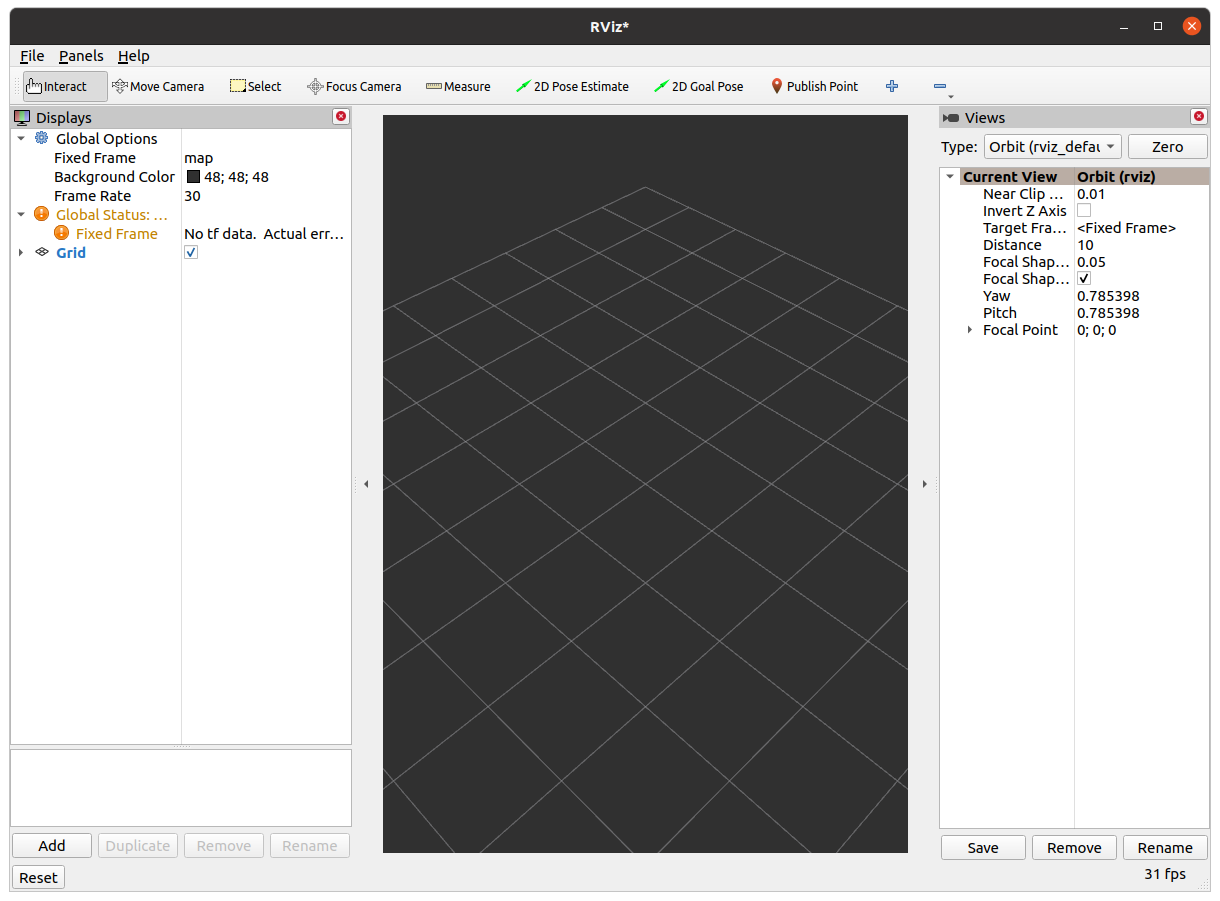Activate the Focus Camera tool
This screenshot has height=901, width=1220.
[354, 87]
